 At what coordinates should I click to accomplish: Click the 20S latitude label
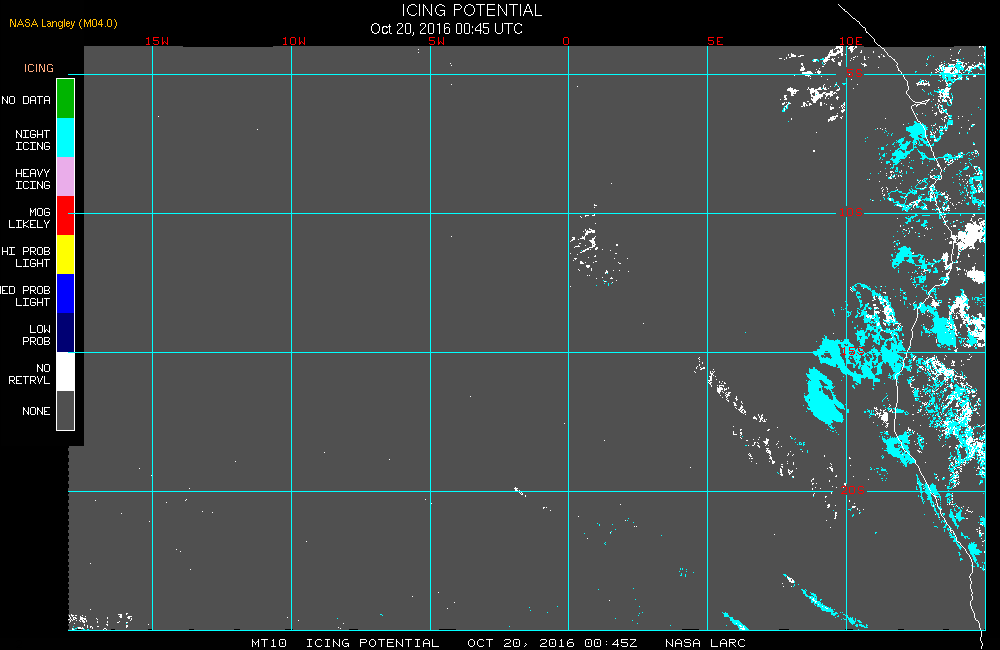pyautogui.click(x=853, y=490)
